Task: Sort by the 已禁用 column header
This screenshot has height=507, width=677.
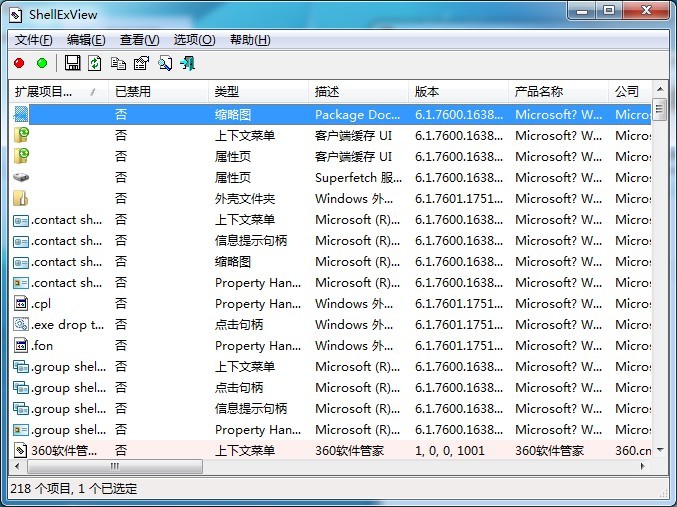Action: [158, 91]
